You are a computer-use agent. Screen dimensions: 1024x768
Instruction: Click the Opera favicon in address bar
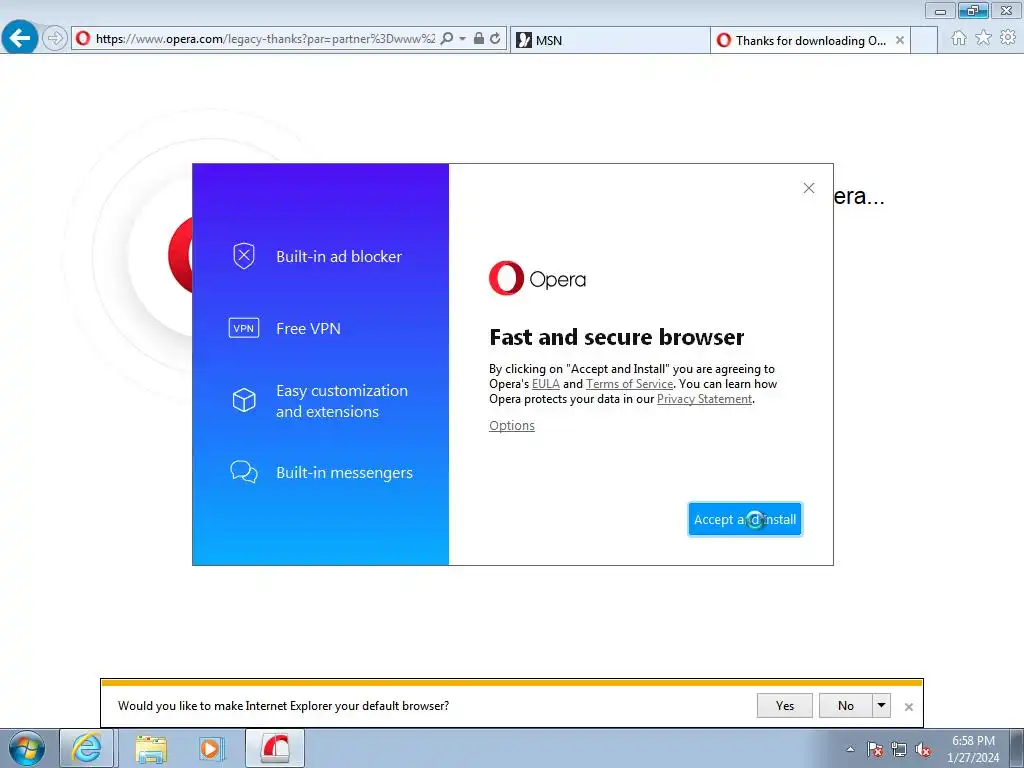[83, 39]
